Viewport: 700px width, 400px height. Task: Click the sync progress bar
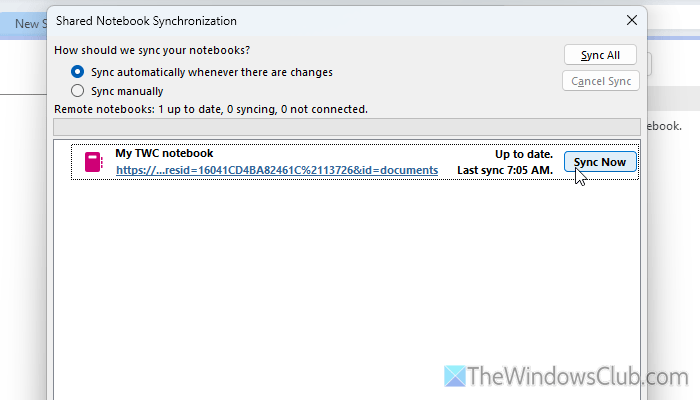(x=346, y=127)
